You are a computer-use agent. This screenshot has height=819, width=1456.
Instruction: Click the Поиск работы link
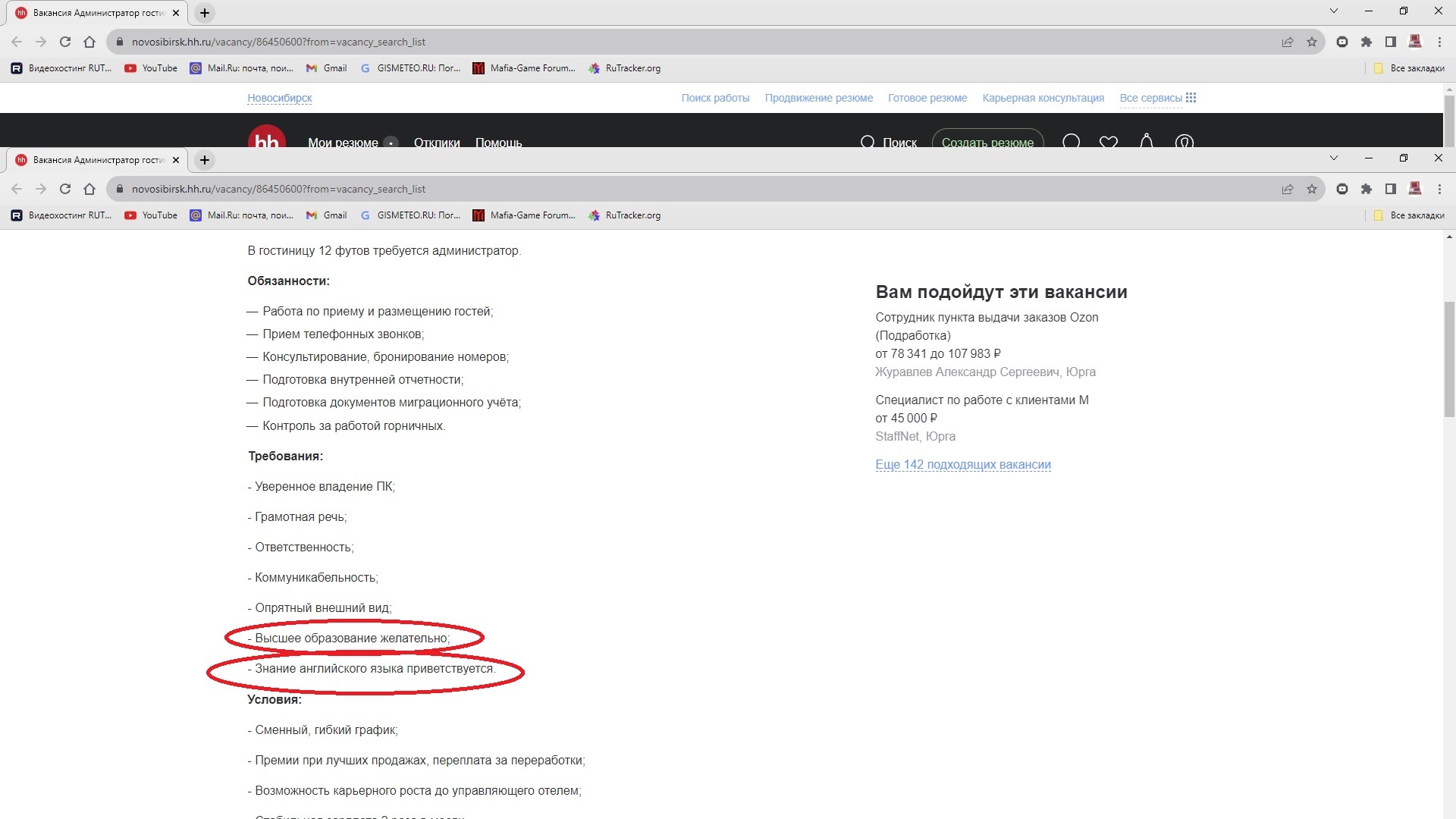(715, 98)
